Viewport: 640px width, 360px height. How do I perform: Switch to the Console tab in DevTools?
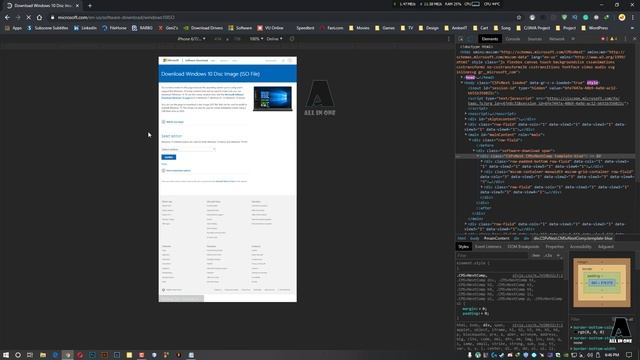[x=513, y=39]
